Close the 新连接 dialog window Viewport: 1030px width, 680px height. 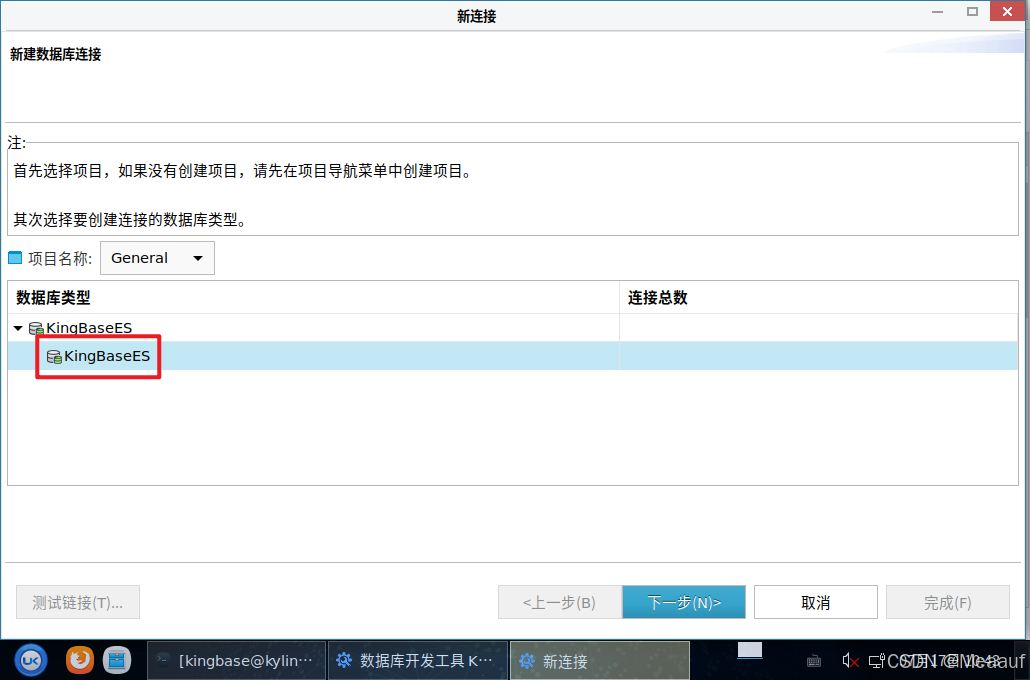[x=1007, y=12]
